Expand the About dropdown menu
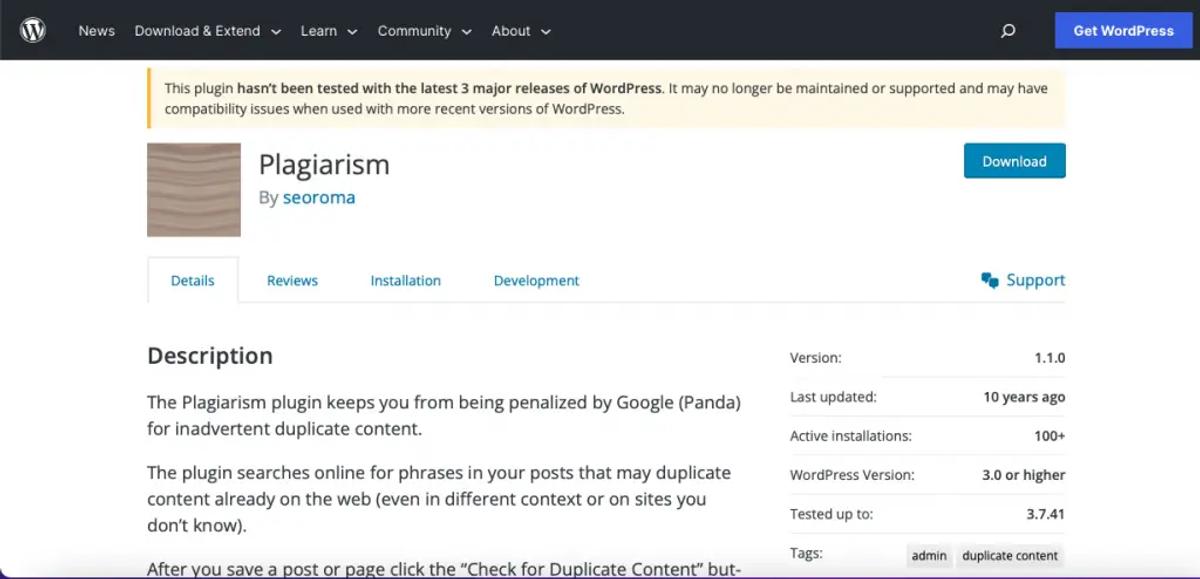Viewport: 1200px width, 579px height. point(521,31)
